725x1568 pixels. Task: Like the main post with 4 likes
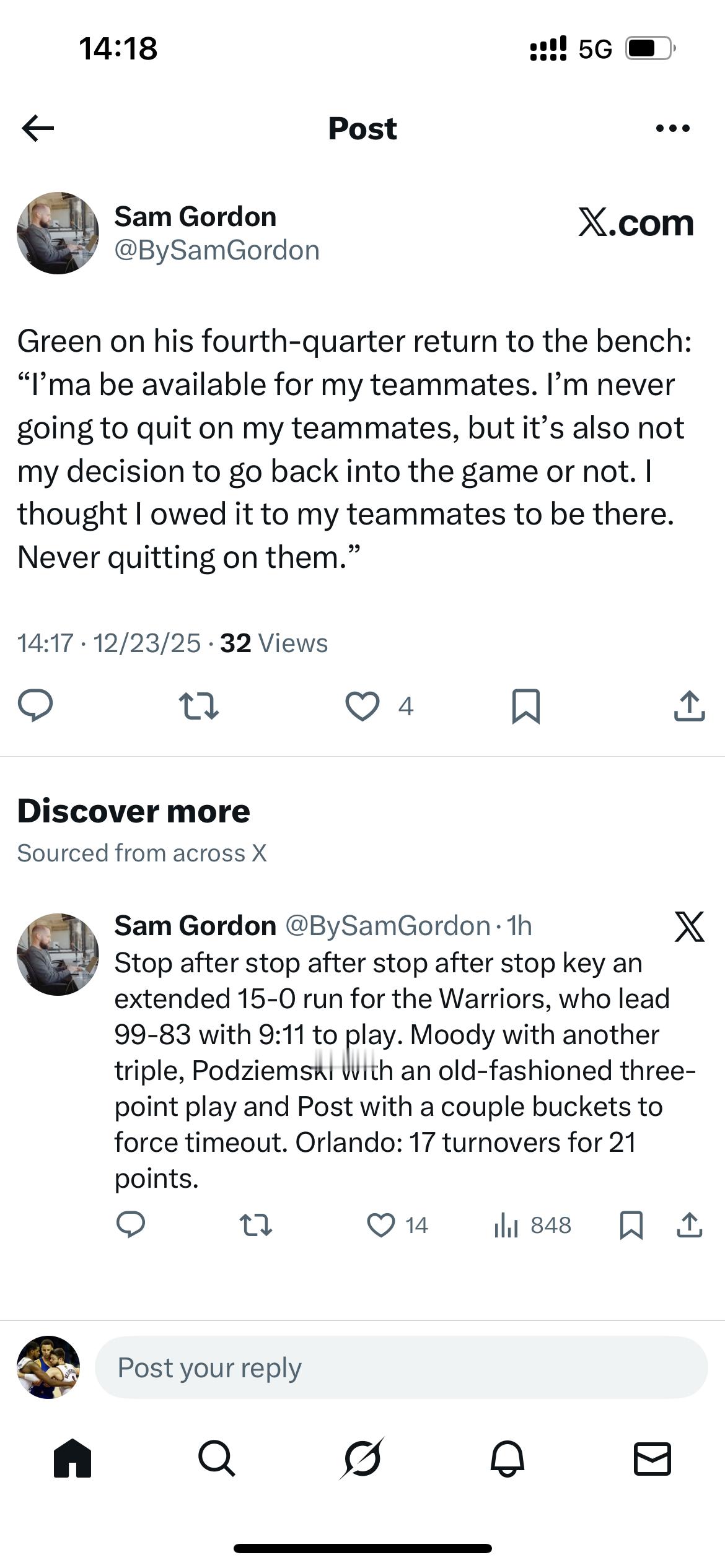362,706
